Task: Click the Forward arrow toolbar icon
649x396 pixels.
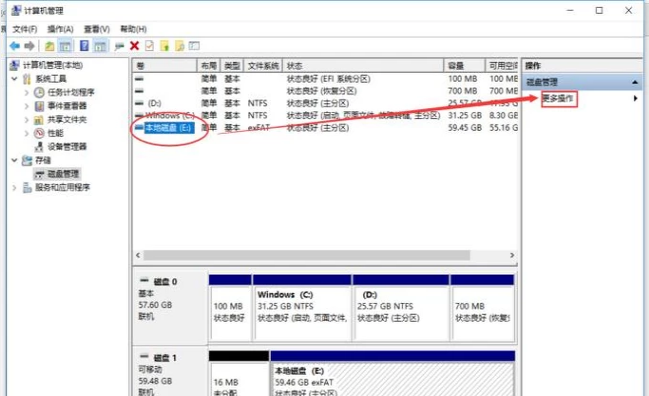Action: (x=29, y=46)
